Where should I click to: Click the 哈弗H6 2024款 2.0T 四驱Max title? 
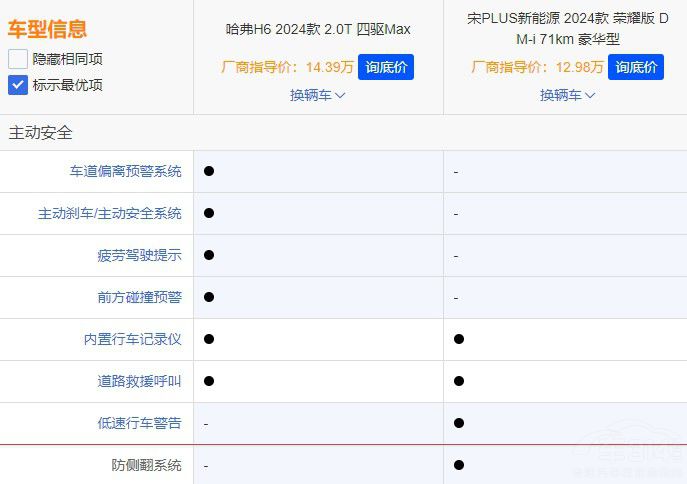pyautogui.click(x=318, y=29)
